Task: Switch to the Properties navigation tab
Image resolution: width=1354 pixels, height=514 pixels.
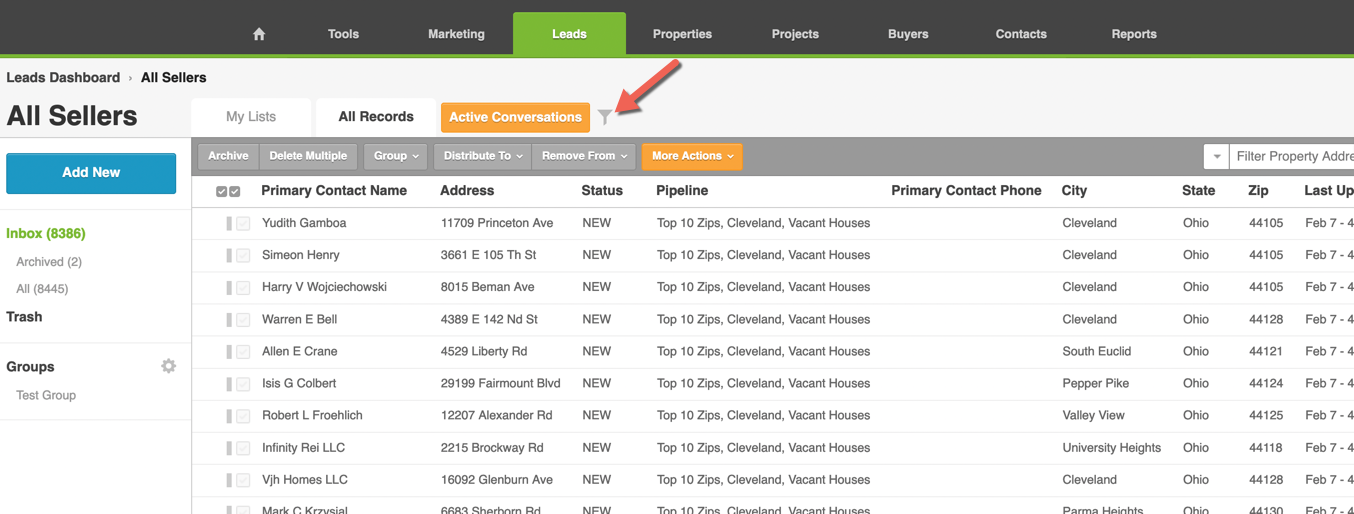Action: point(682,34)
